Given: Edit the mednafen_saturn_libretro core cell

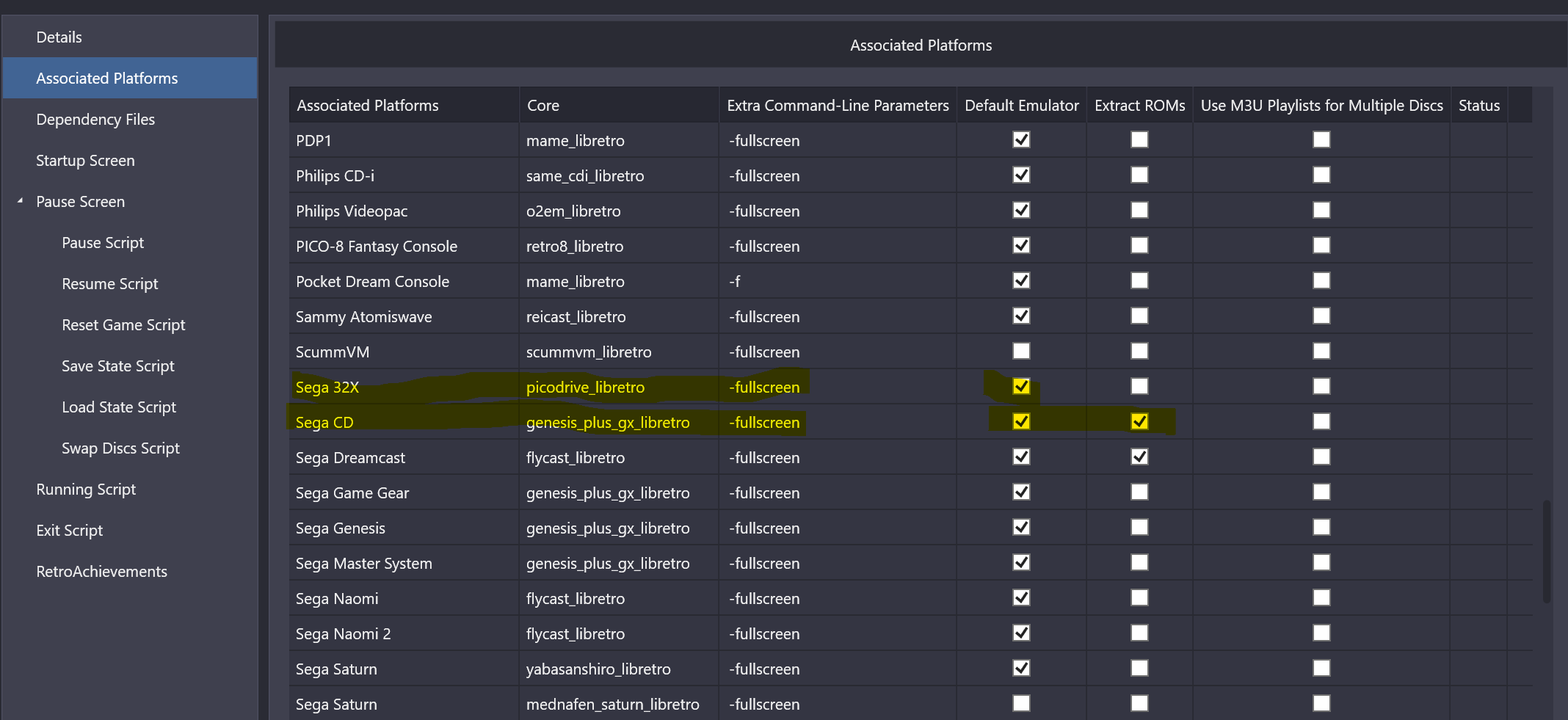Looking at the screenshot, I should pos(620,704).
